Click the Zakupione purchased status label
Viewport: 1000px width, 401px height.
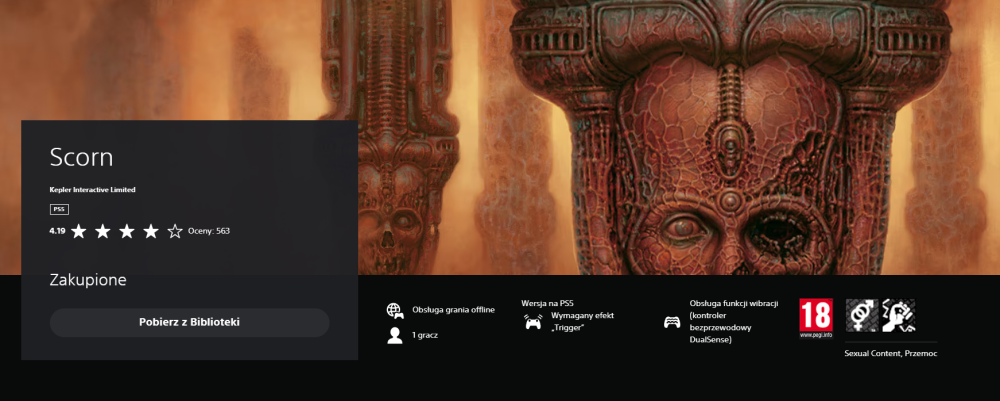point(88,280)
